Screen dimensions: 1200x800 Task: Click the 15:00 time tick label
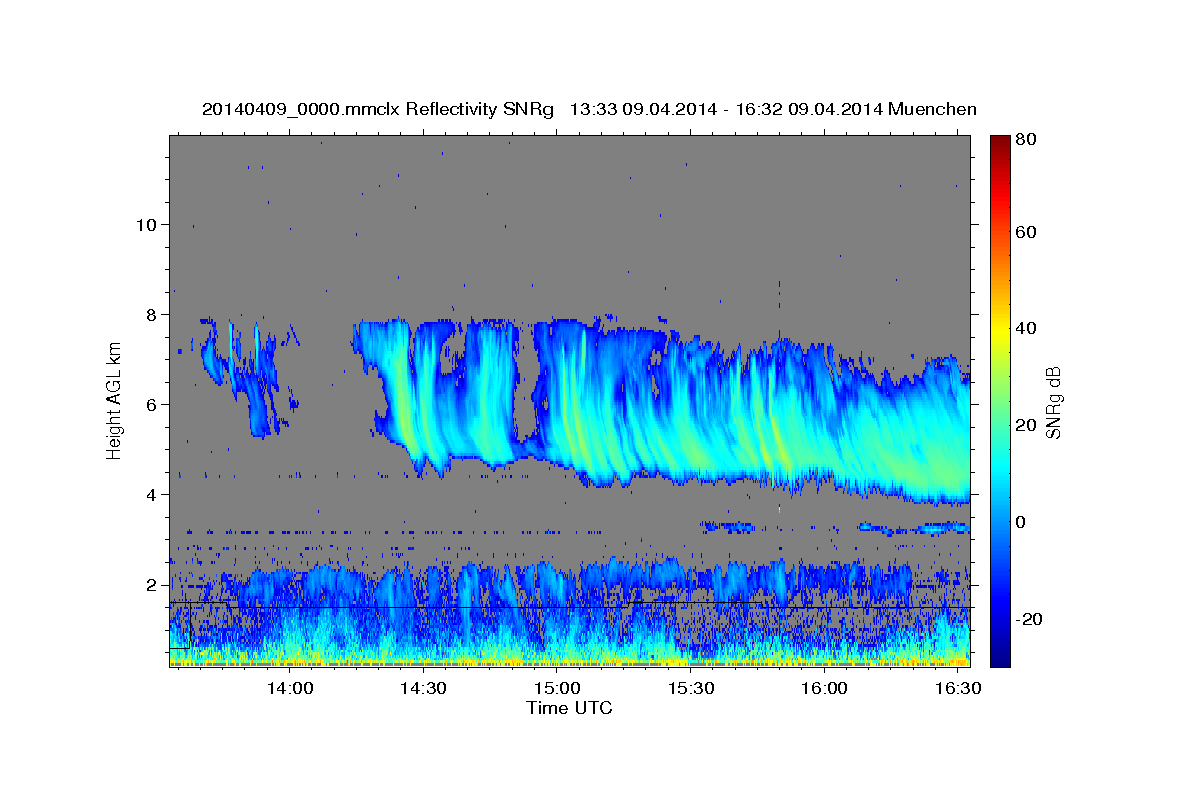[x=557, y=689]
